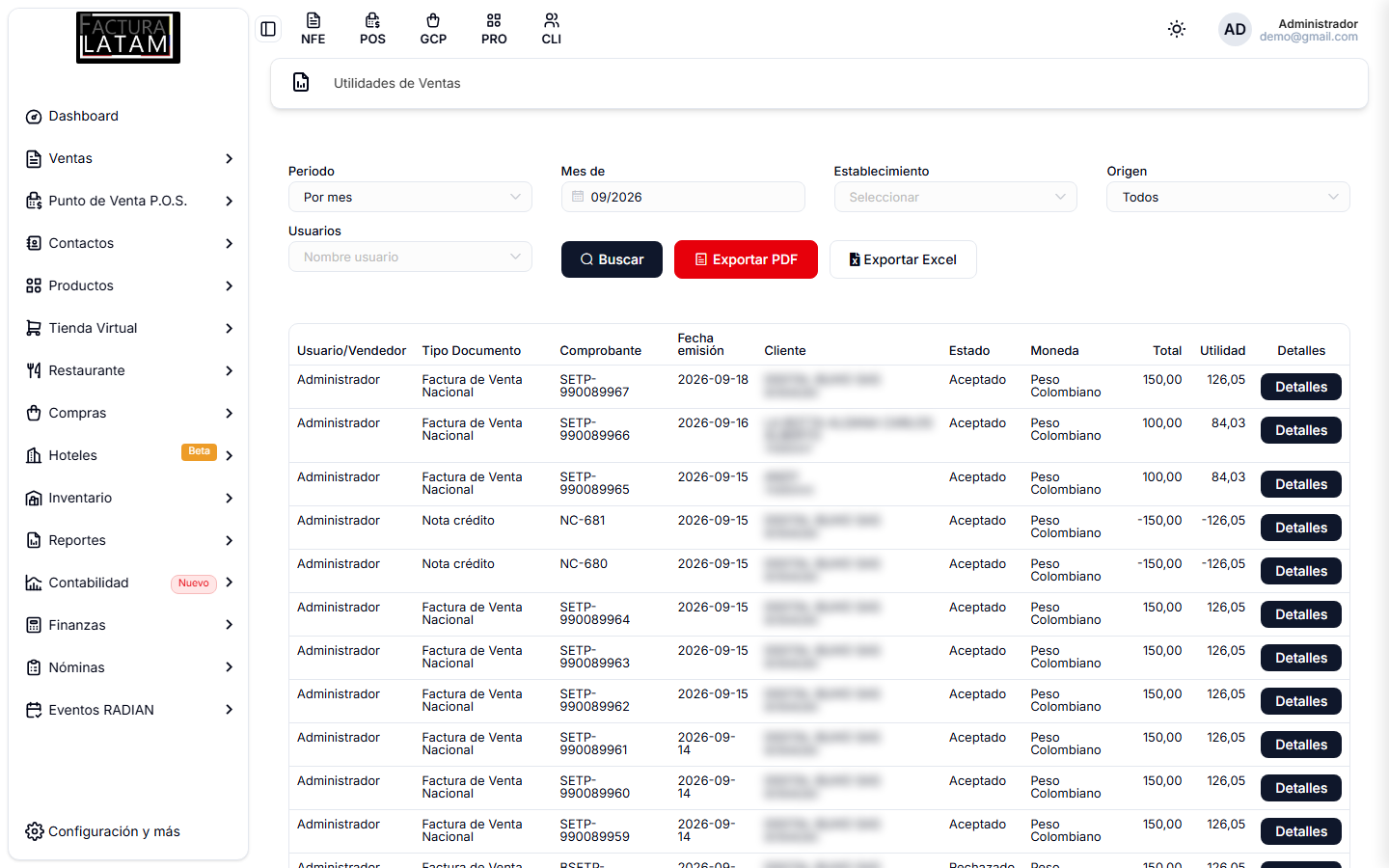Click the Nuevo badge on Contabilidad
1389x868 pixels.
click(x=194, y=583)
